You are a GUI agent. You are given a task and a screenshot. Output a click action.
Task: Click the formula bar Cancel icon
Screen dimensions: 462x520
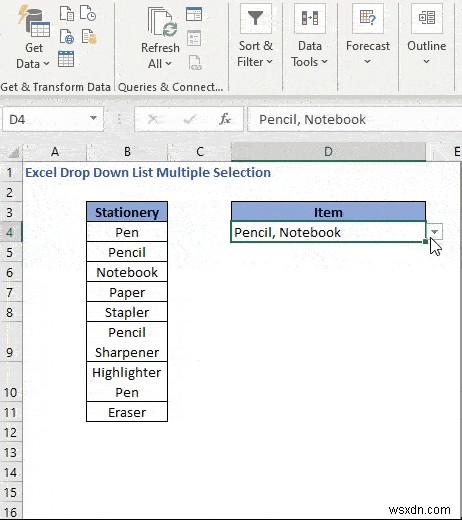point(153,119)
